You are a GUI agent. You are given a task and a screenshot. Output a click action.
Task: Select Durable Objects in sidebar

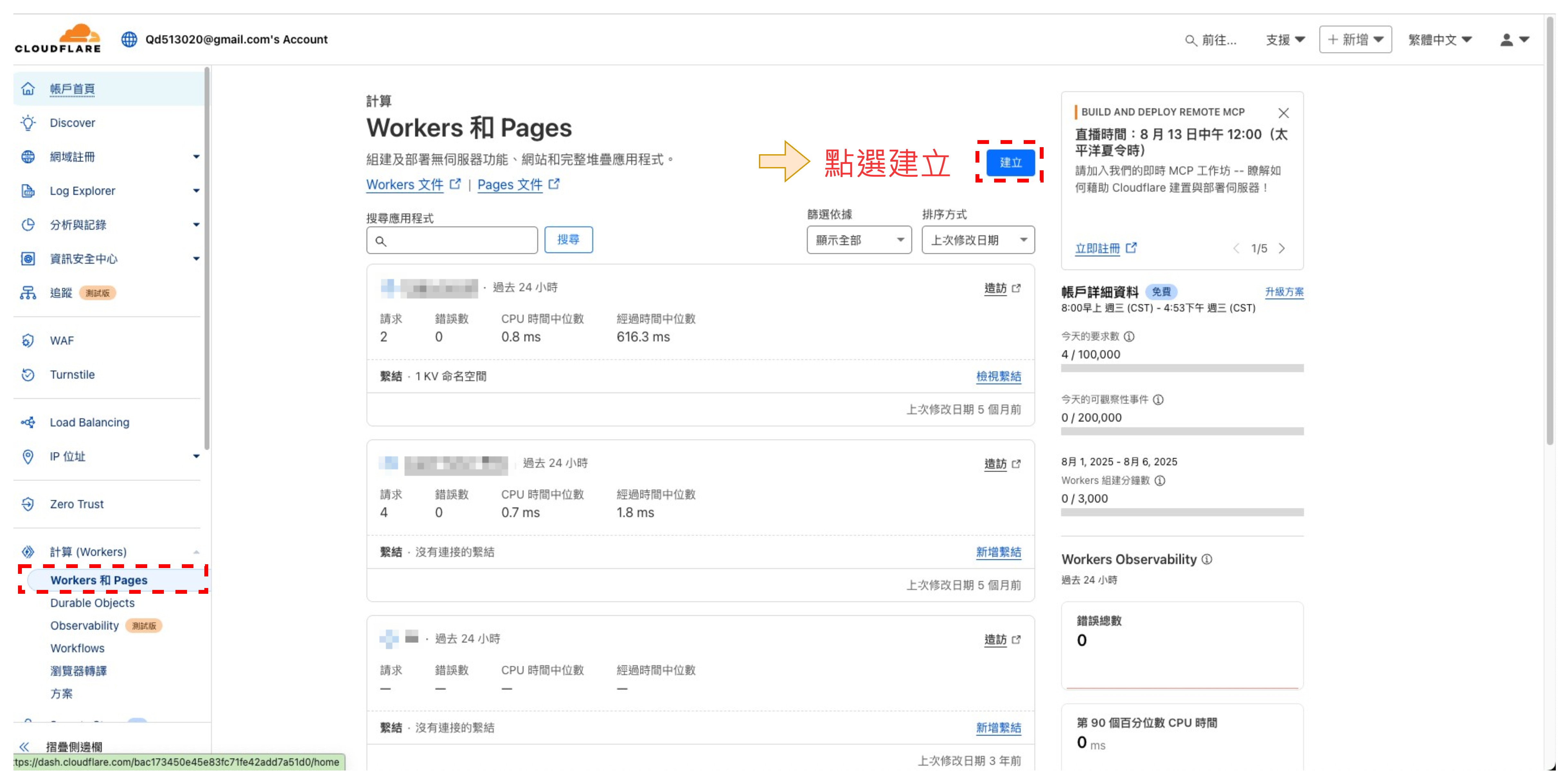click(x=93, y=603)
